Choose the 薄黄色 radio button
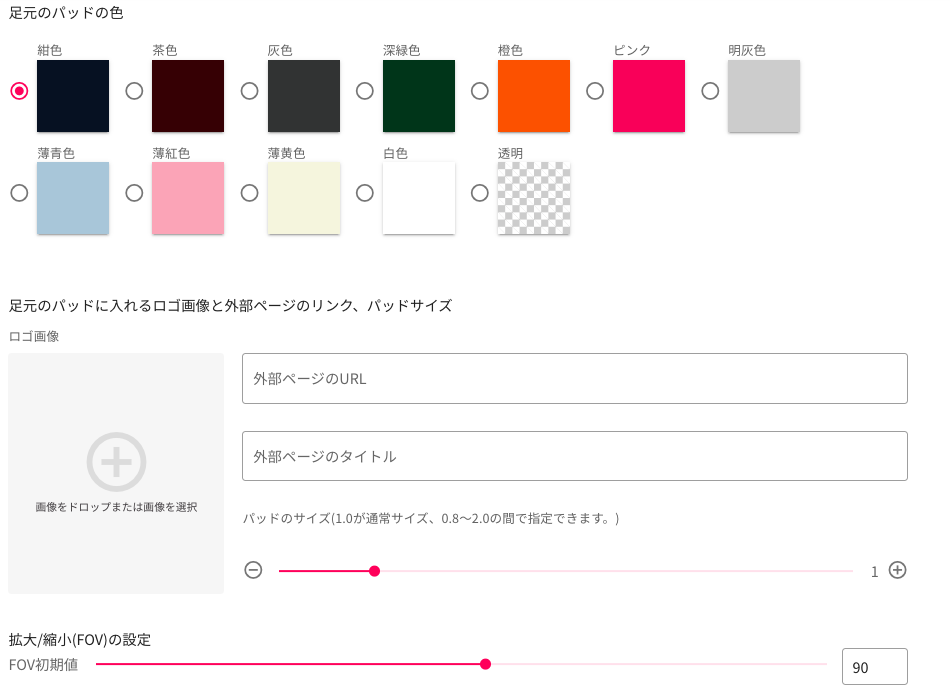The width and height of the screenshot is (950, 688). (250, 193)
